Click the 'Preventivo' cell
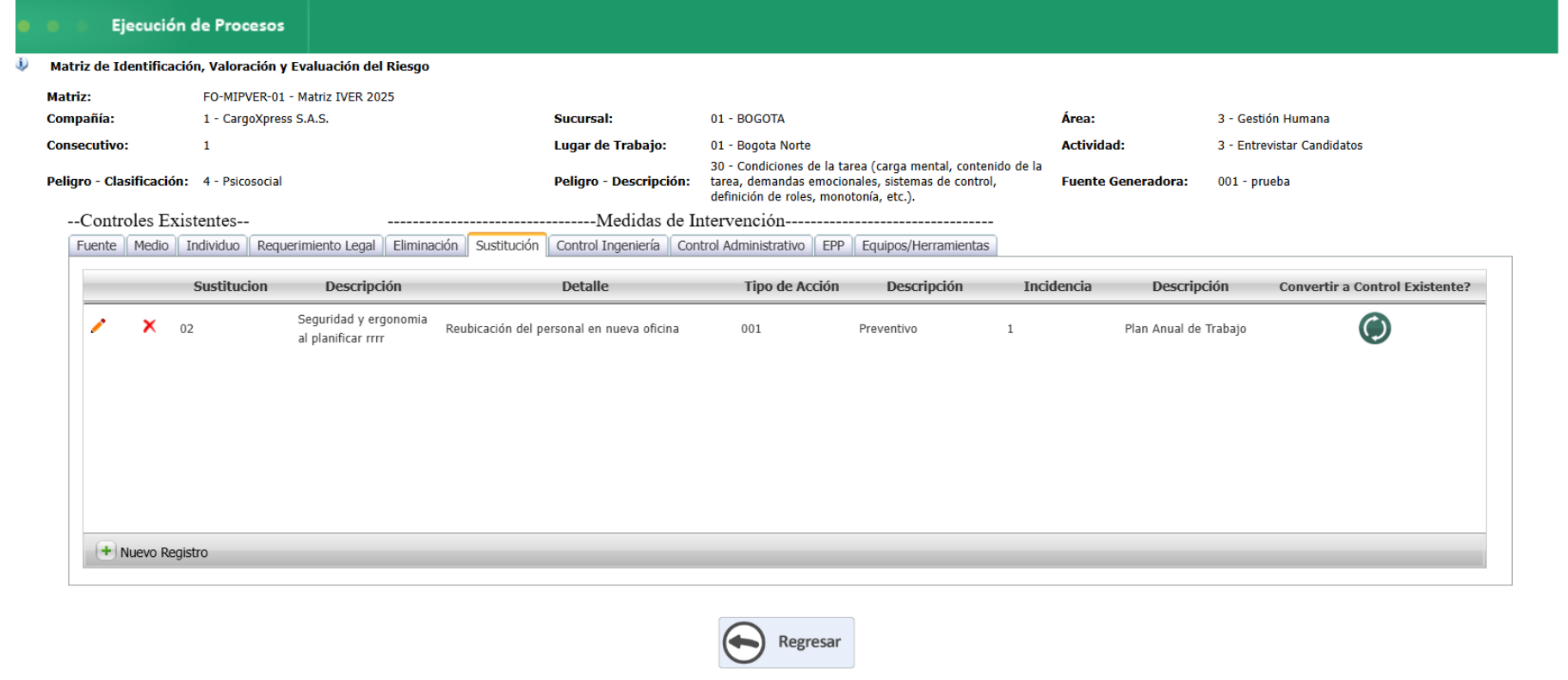 coord(888,329)
